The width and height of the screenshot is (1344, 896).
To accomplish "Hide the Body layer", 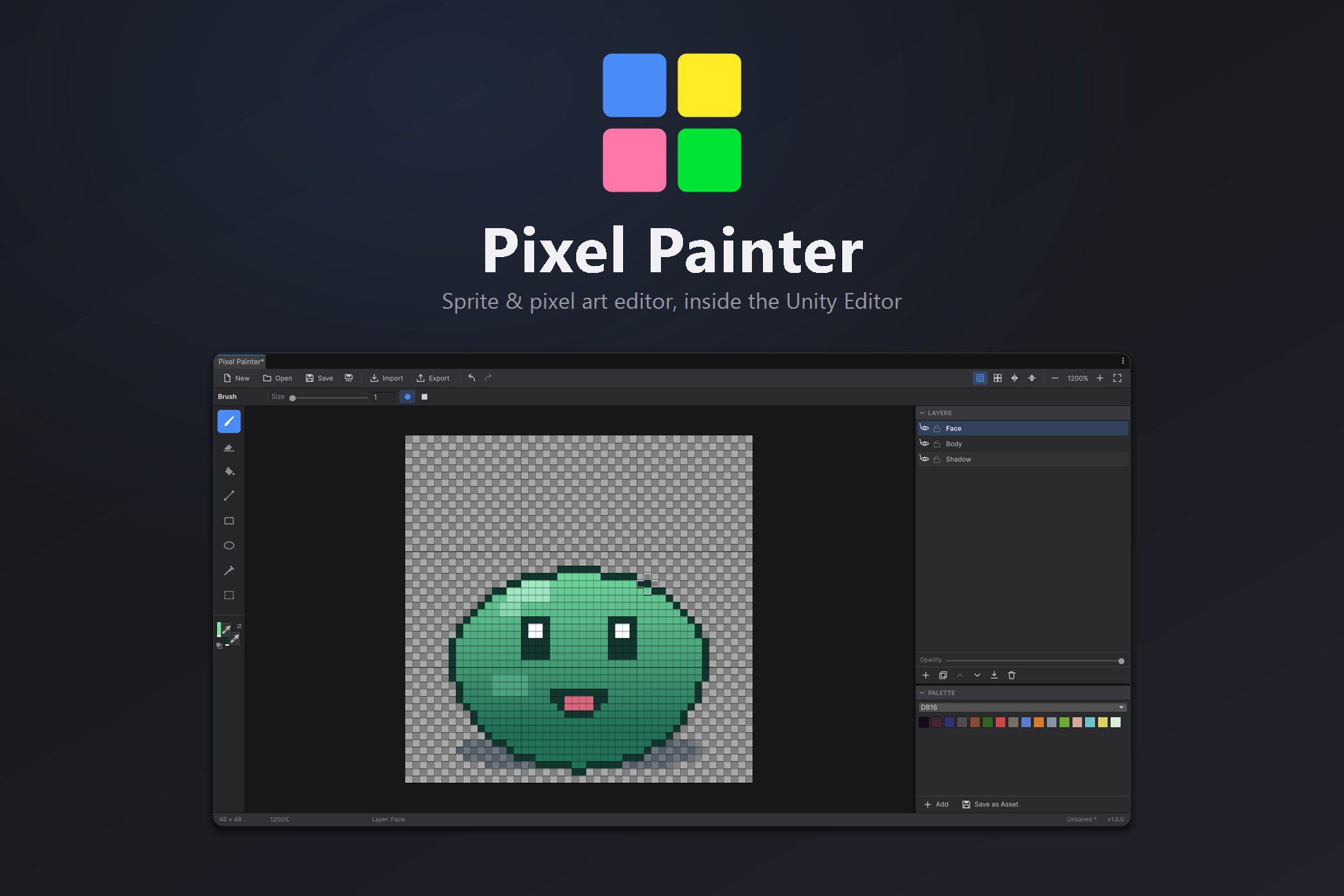I will tap(925, 443).
